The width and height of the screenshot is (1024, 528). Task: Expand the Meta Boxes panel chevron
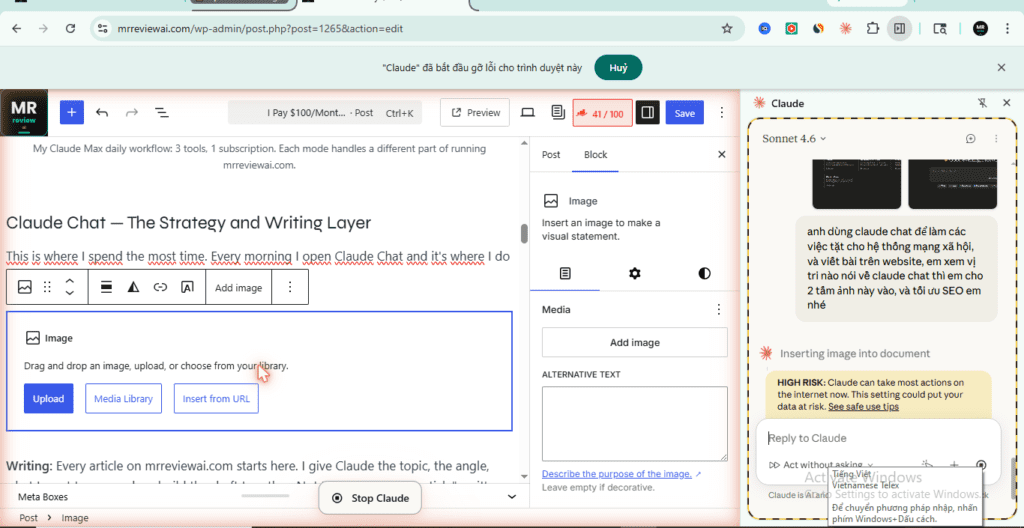click(x=511, y=497)
